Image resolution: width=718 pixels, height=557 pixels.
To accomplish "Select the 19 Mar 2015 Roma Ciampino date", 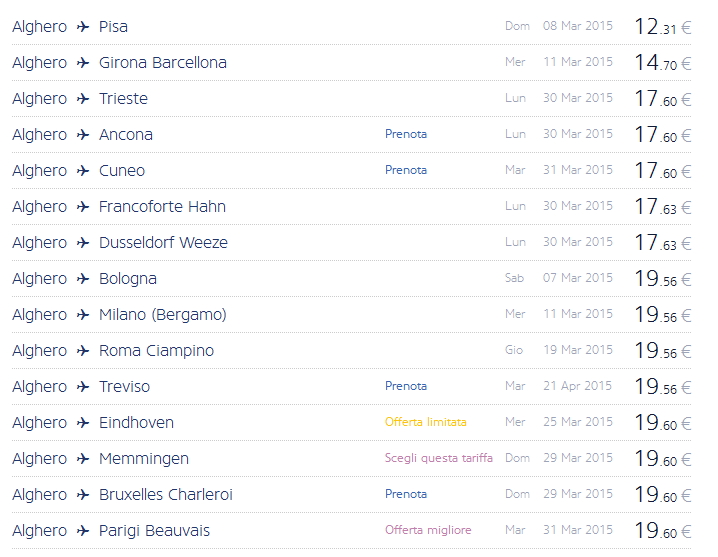I will tap(578, 351).
